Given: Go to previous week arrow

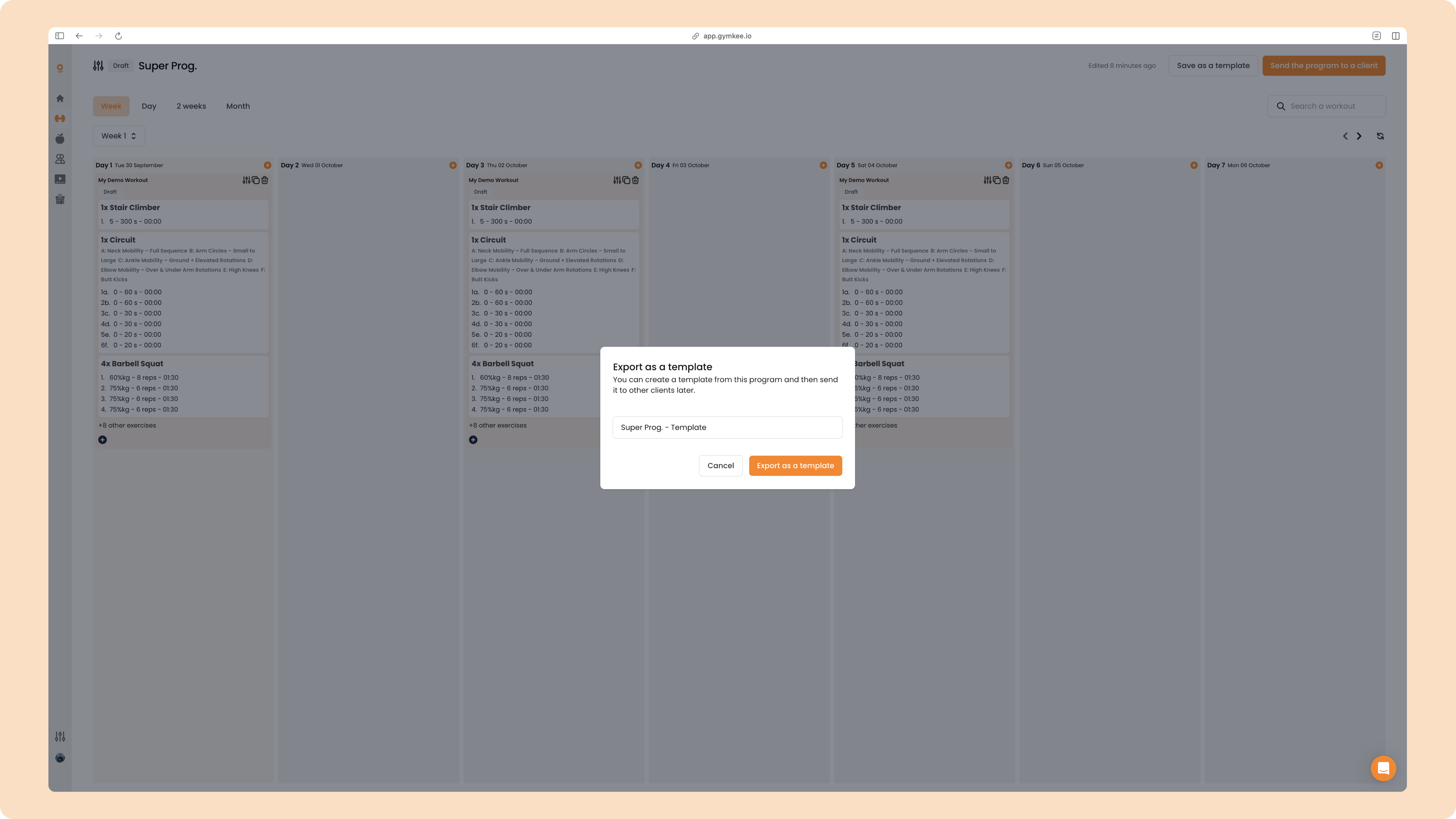Looking at the screenshot, I should tap(1345, 136).
